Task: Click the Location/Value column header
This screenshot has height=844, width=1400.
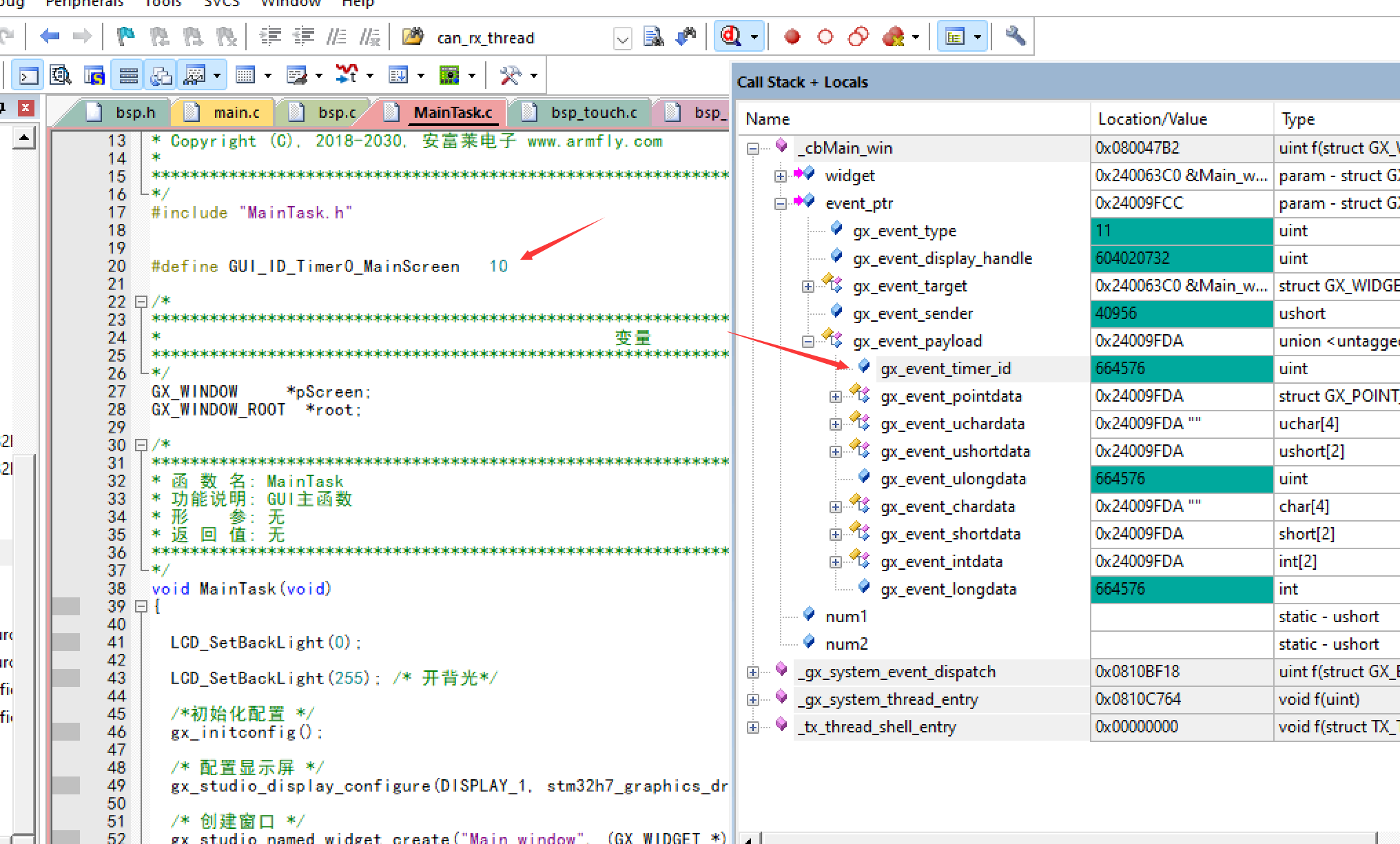Action: (x=1182, y=119)
